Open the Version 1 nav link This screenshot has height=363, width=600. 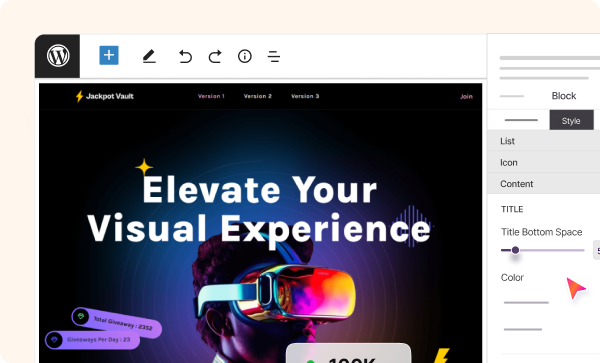[x=211, y=96]
